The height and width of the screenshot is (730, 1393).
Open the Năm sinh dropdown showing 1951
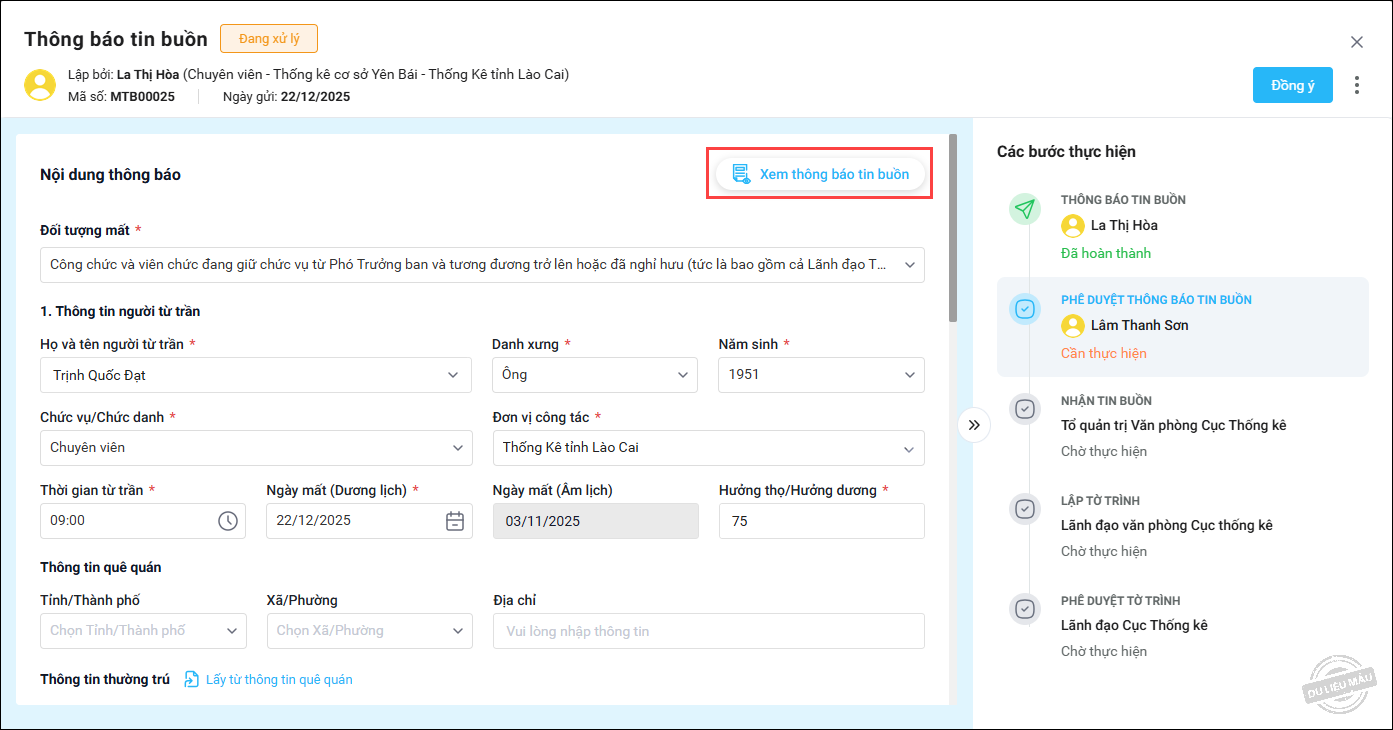point(909,375)
